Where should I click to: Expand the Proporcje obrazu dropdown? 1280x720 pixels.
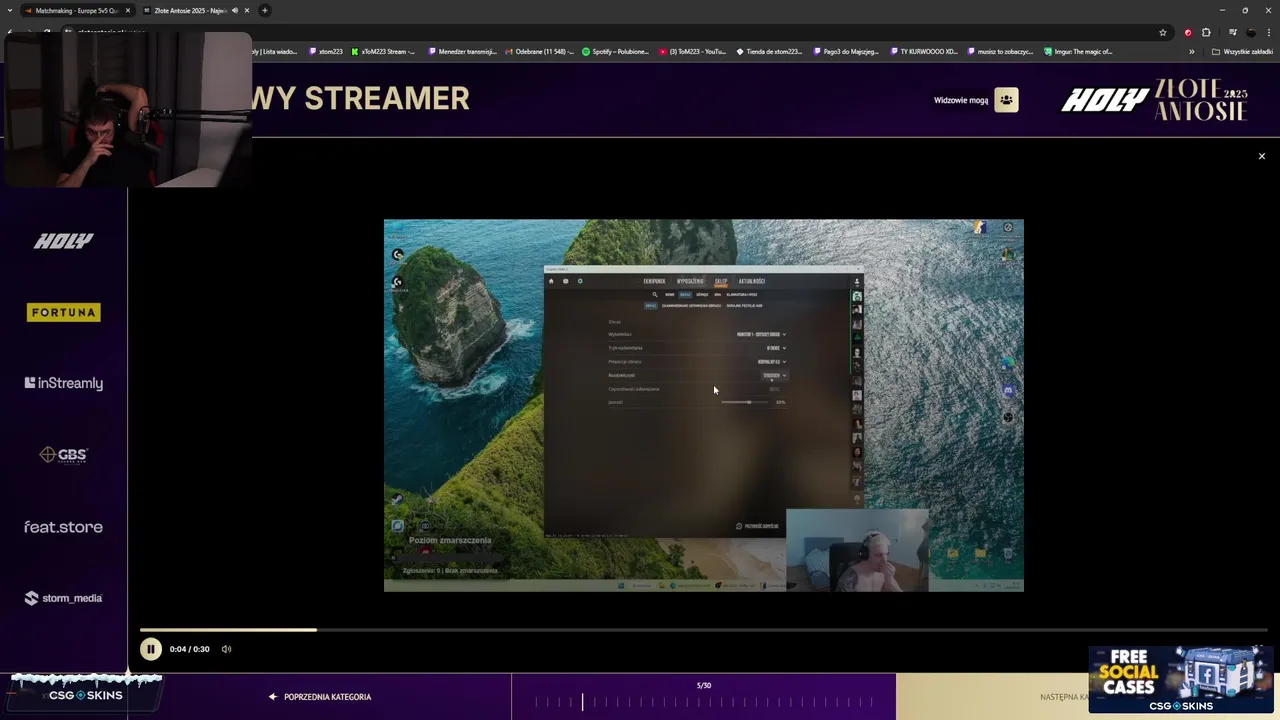(x=771, y=361)
